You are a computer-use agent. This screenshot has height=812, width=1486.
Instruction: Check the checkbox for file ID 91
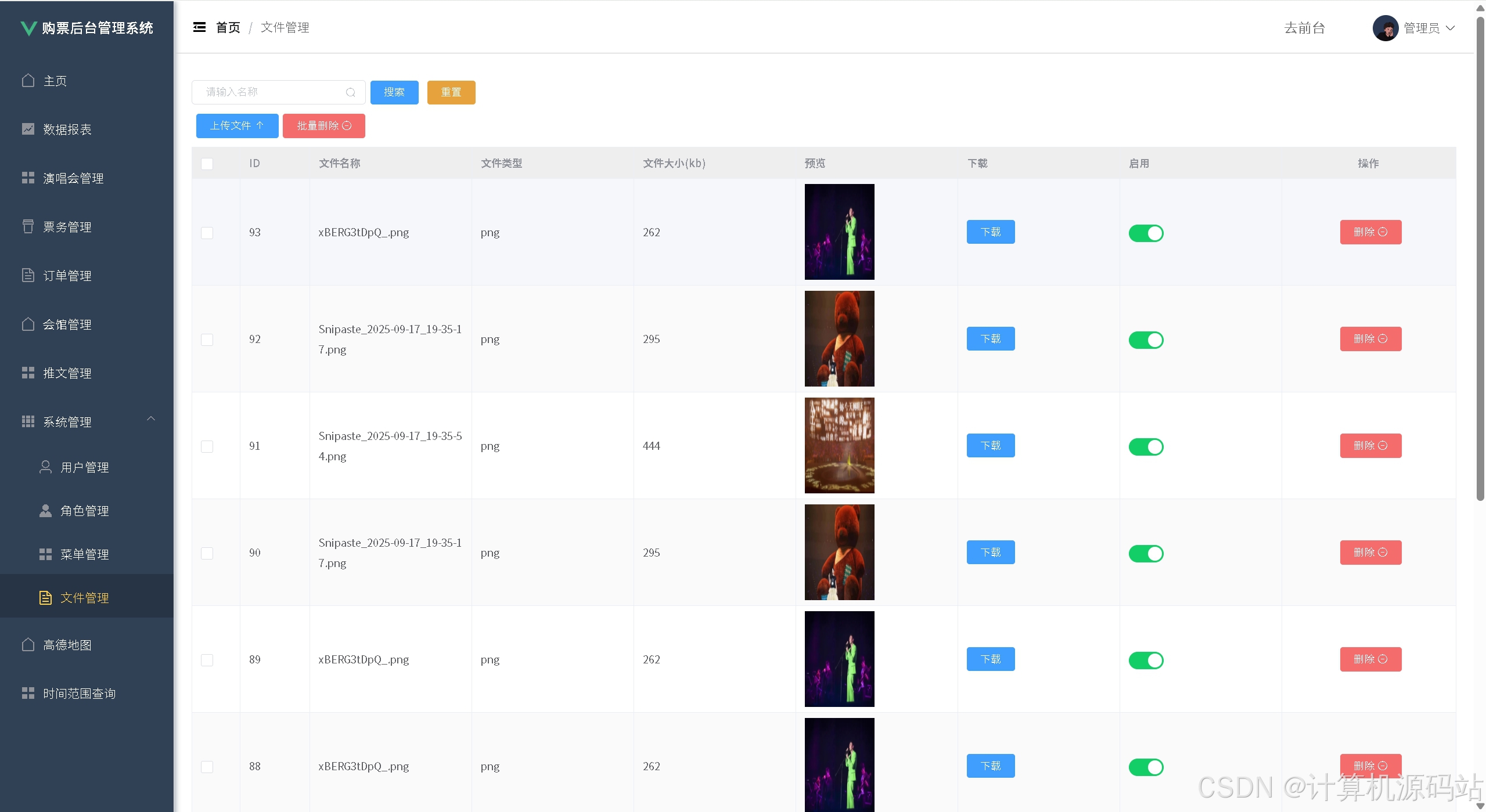pyautogui.click(x=207, y=446)
